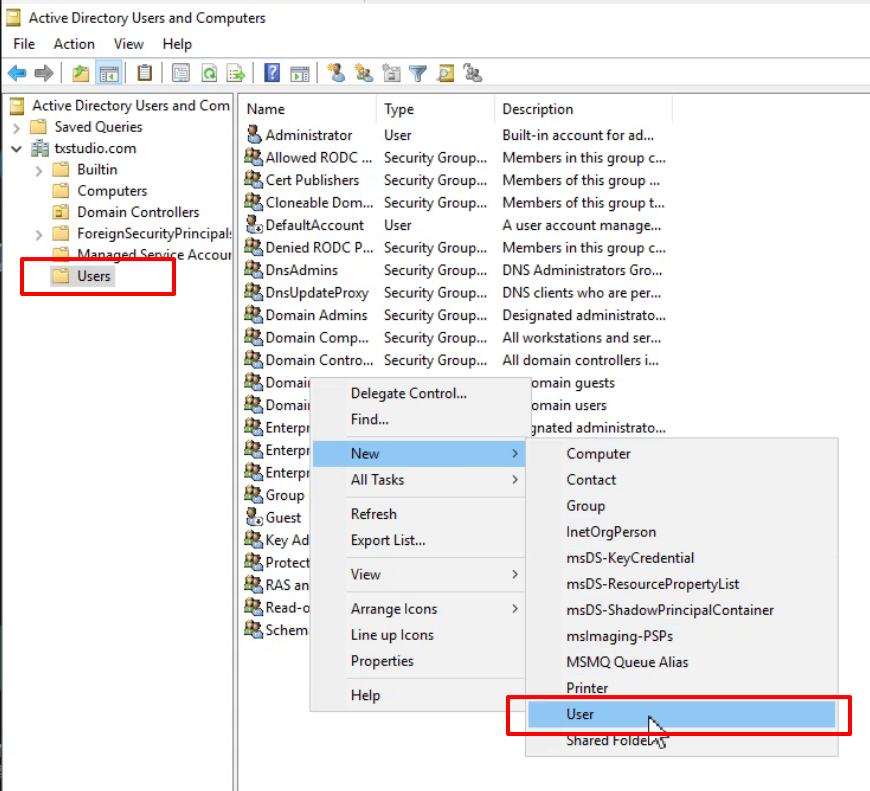Select Computer in the New submenu
The image size is (870, 791).
pyautogui.click(x=681, y=453)
